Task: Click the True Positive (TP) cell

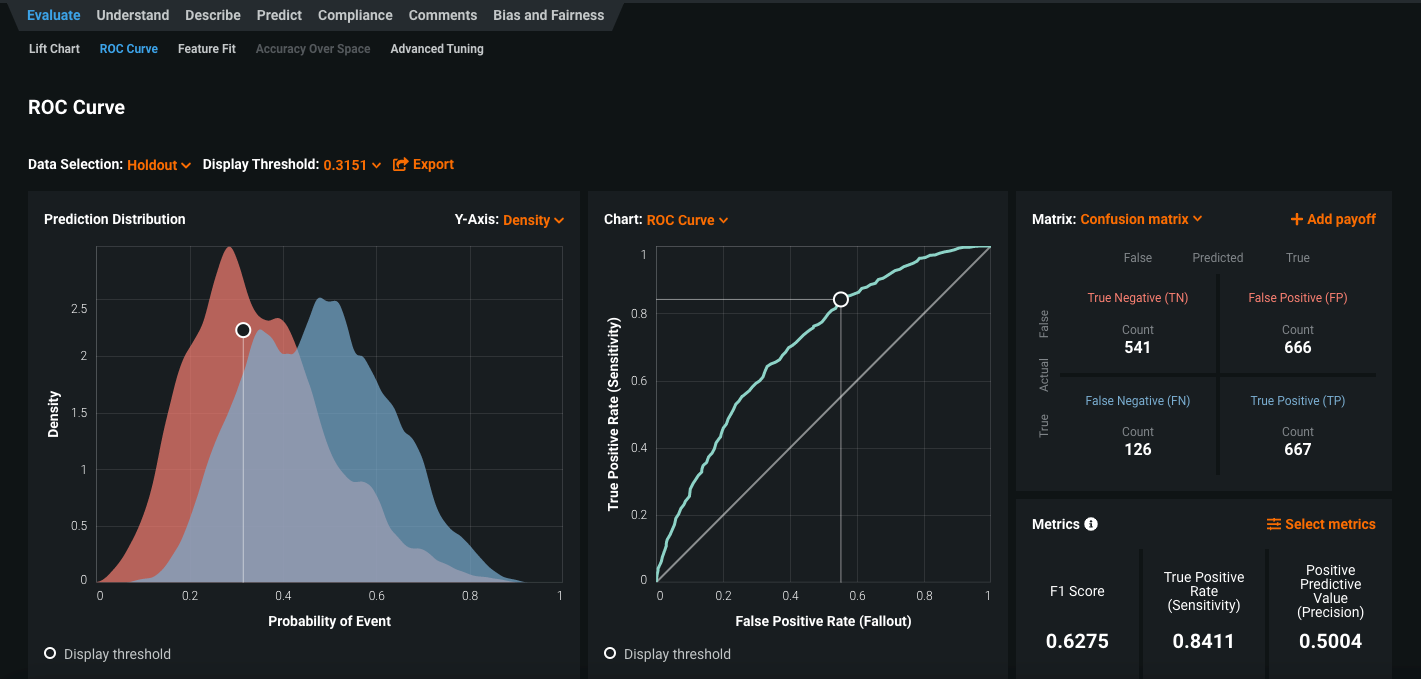Action: coord(1297,426)
